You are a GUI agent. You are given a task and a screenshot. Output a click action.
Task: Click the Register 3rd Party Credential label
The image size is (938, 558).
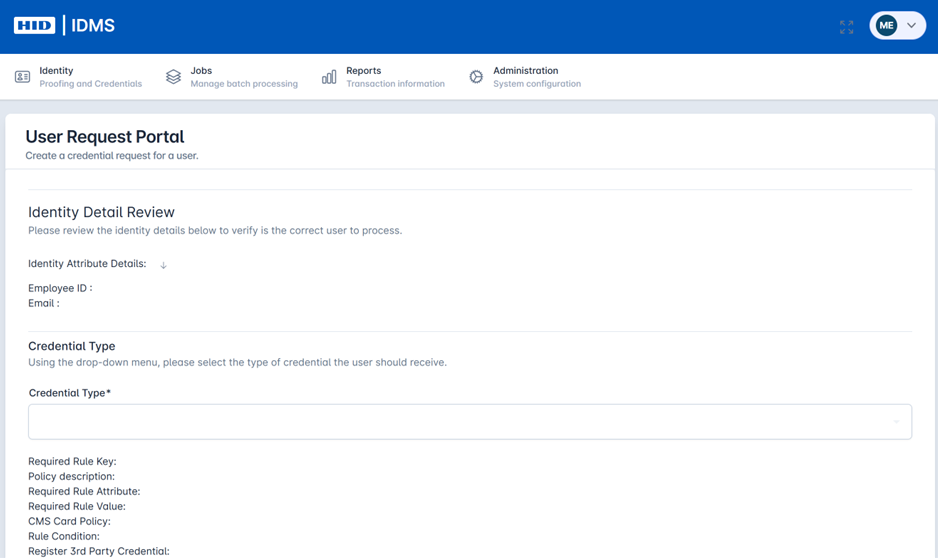tap(99, 551)
